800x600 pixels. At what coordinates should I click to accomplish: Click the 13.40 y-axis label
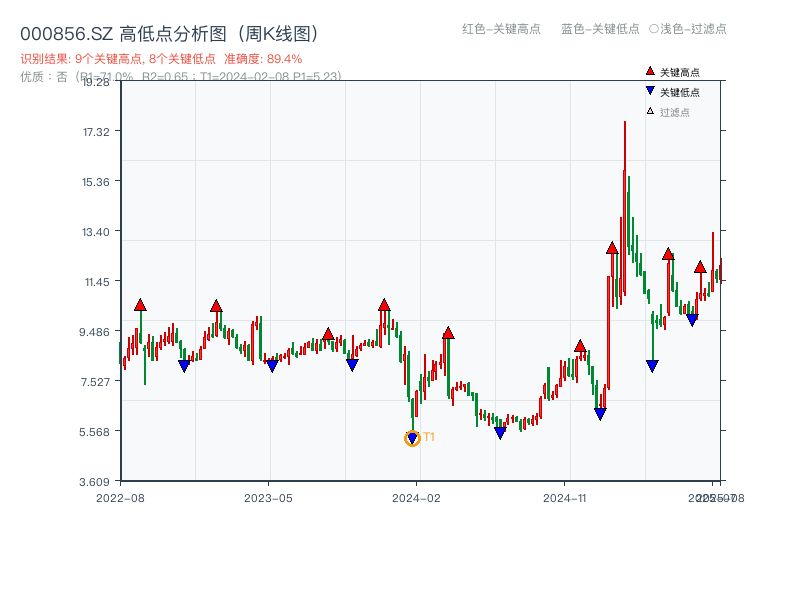click(96, 232)
